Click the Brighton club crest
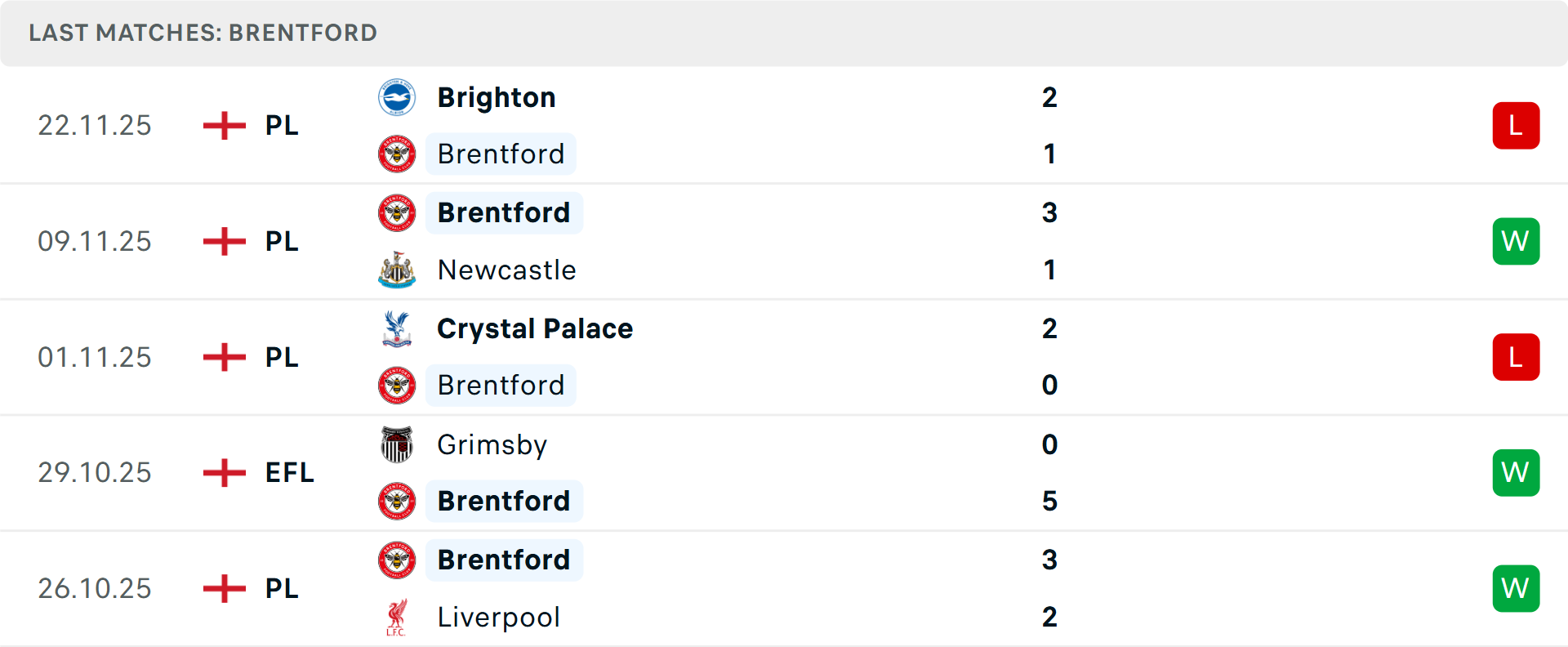This screenshot has width=1568, height=647. [397, 96]
